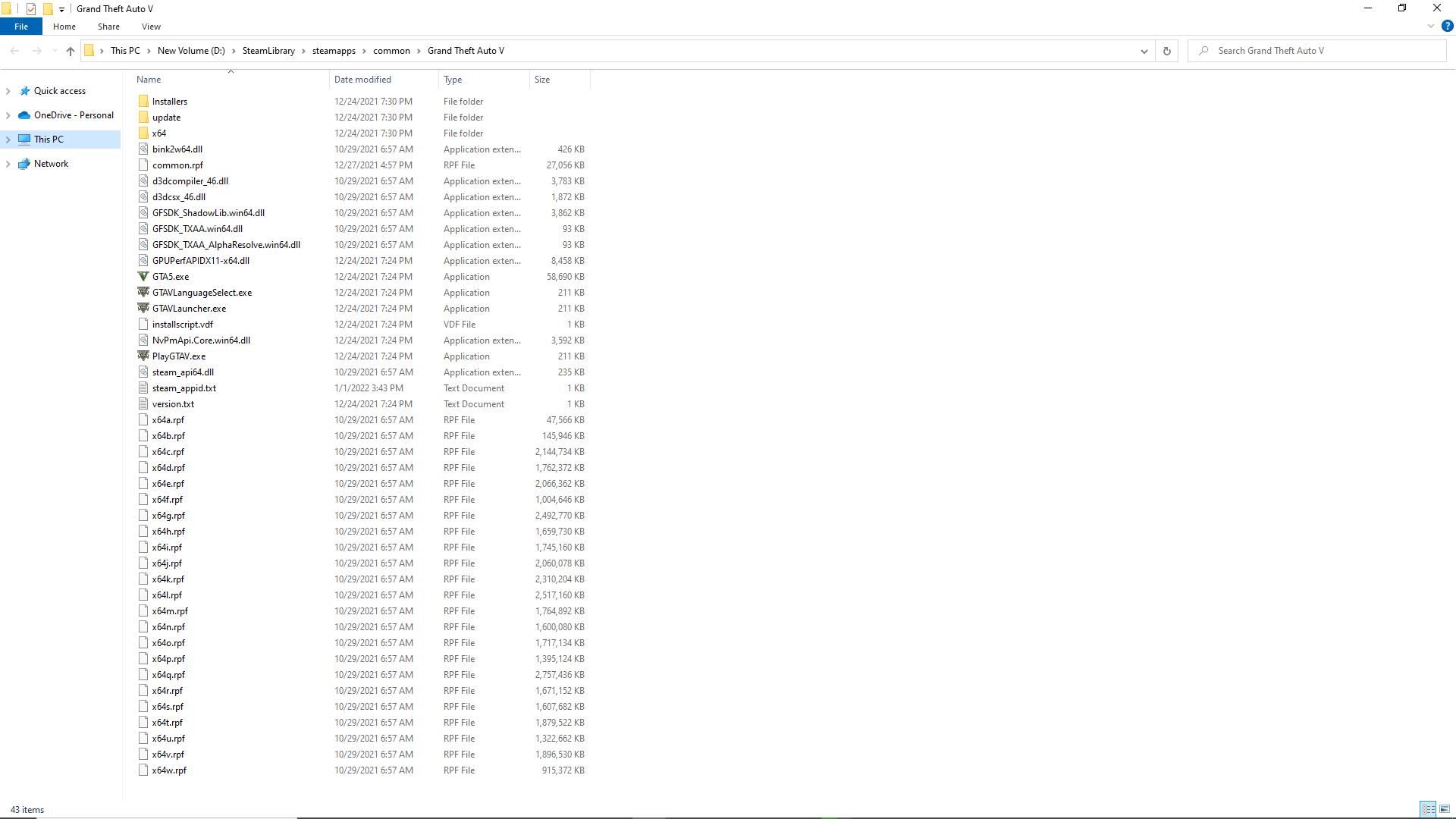Viewport: 1456px width, 819px height.
Task: Open the Home ribbon tab
Action: click(x=64, y=27)
